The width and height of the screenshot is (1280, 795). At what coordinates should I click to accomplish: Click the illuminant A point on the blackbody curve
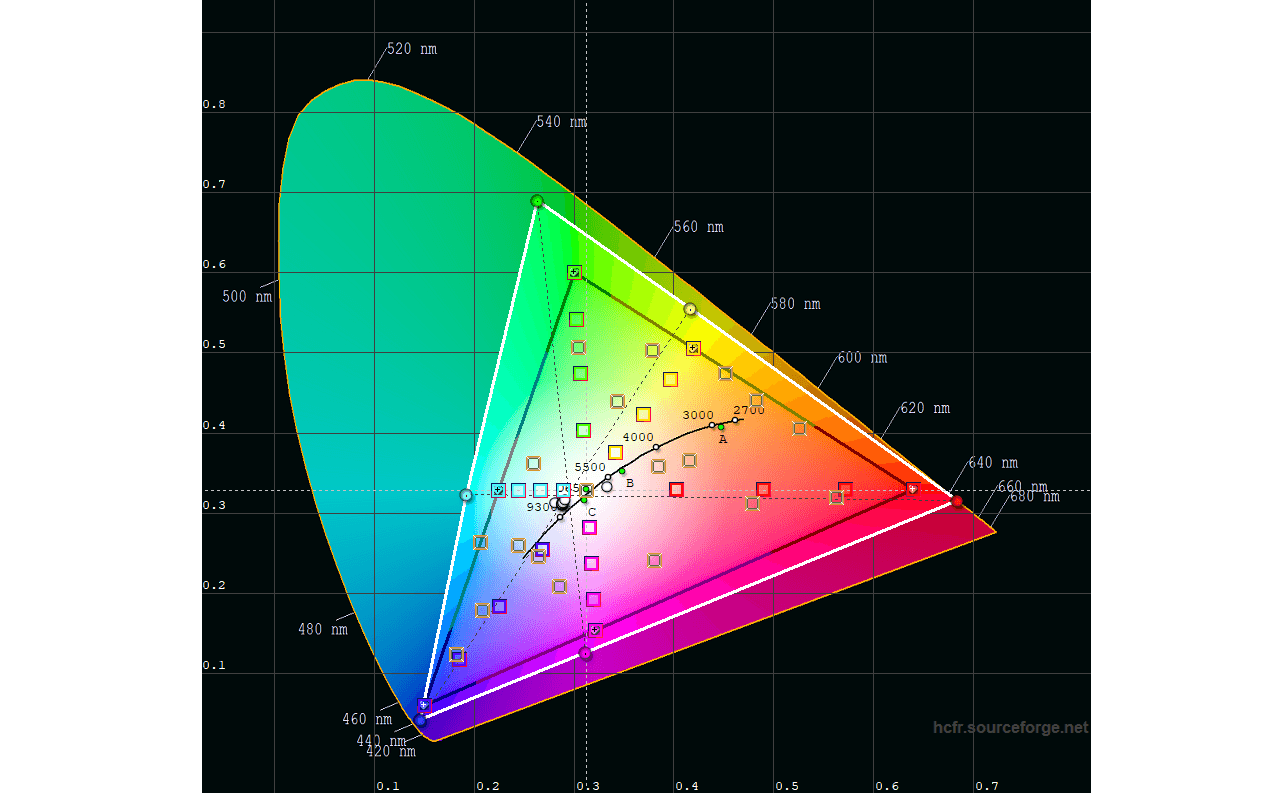pos(721,428)
